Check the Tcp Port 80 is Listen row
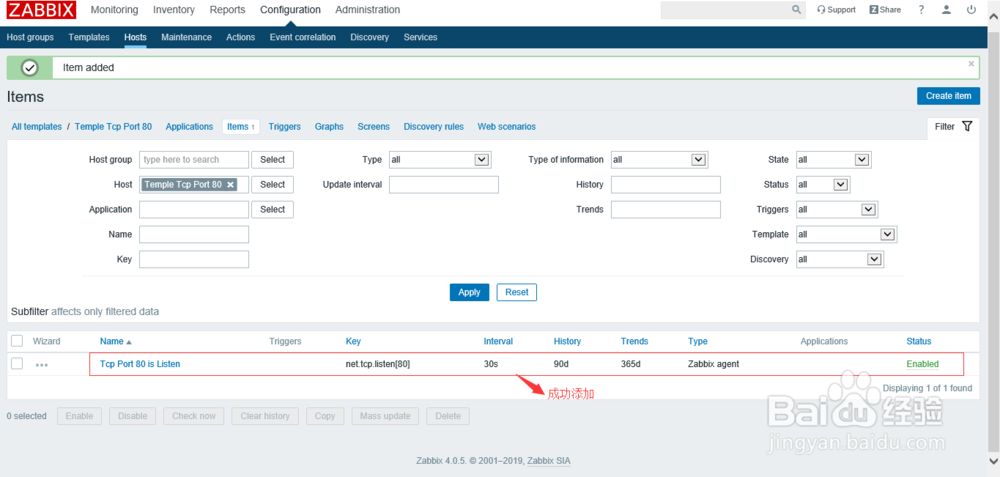The height and width of the screenshot is (477, 1000). [17, 363]
